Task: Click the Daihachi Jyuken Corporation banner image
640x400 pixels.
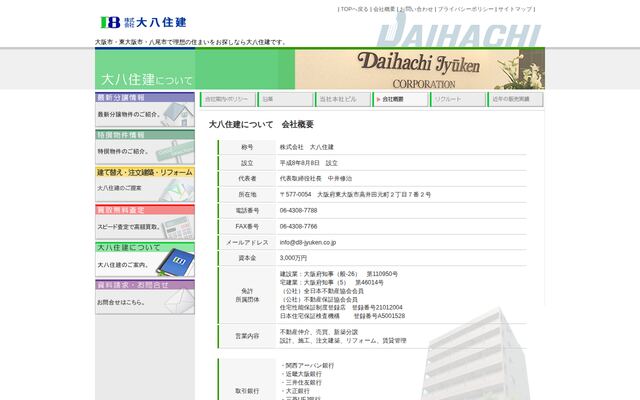Action: pyautogui.click(x=420, y=69)
